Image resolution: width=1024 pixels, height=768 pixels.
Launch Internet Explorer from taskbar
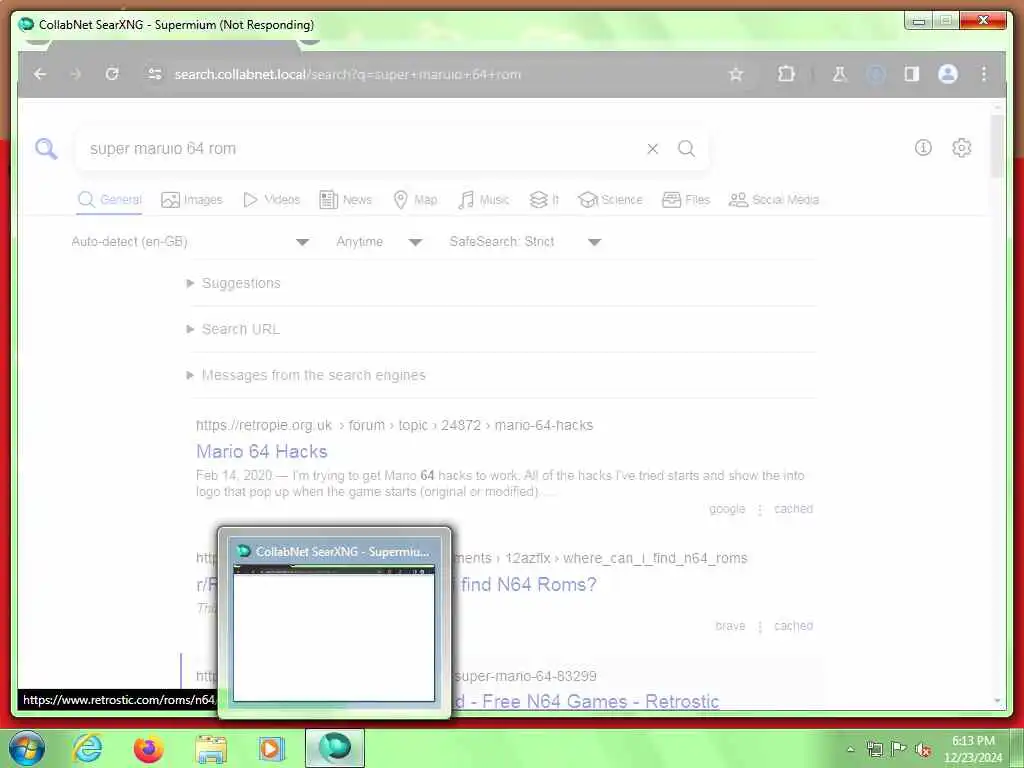click(88, 748)
